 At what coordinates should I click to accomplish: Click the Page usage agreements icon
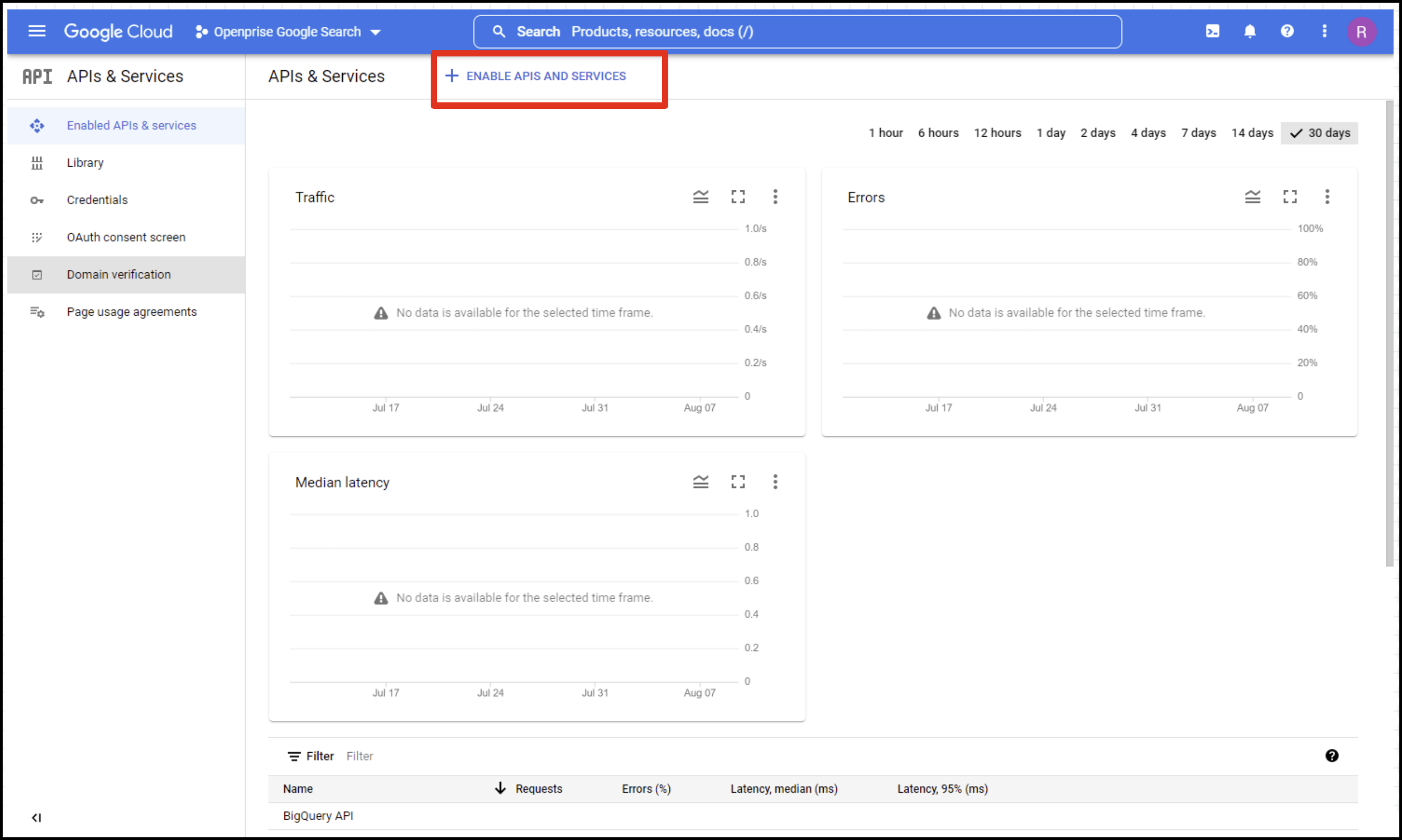37,312
